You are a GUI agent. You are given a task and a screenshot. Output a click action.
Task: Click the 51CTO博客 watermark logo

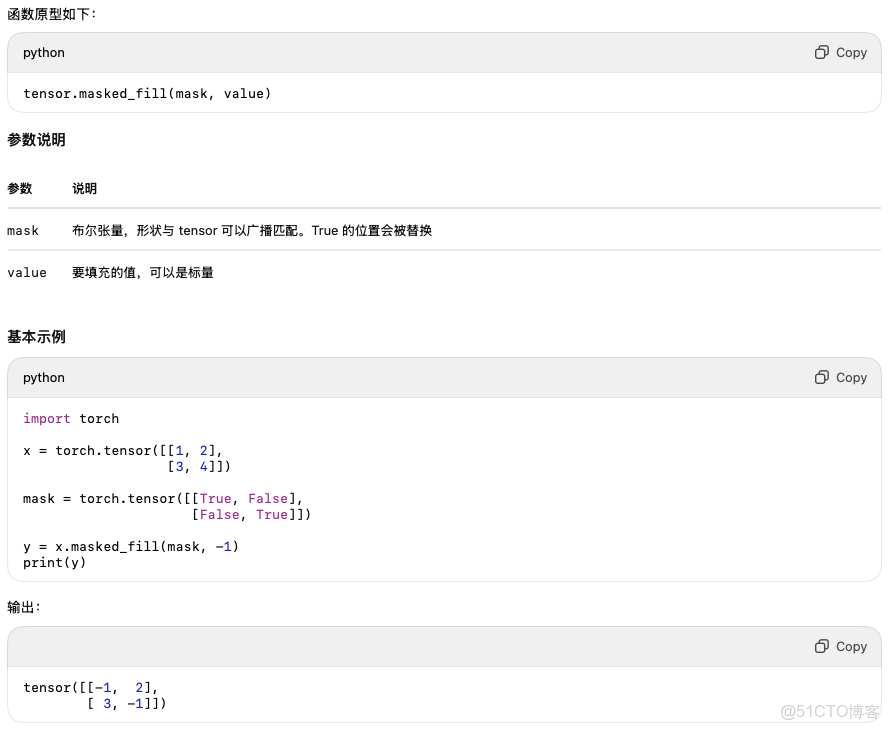(x=830, y=711)
